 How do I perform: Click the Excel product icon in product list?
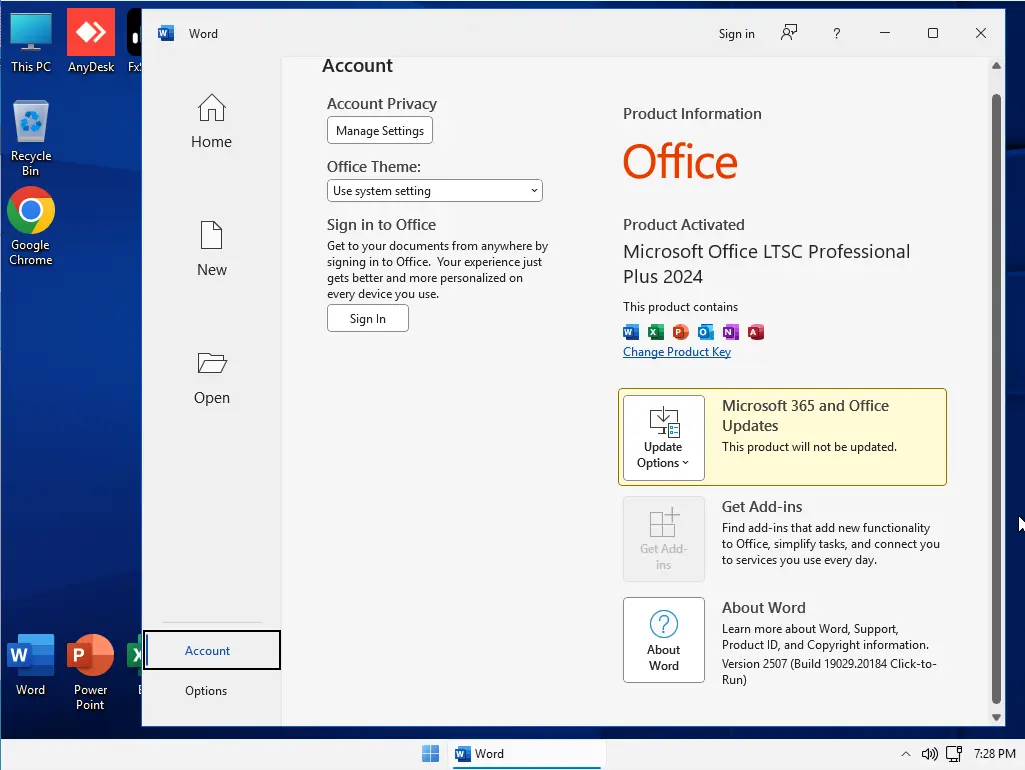tap(656, 332)
